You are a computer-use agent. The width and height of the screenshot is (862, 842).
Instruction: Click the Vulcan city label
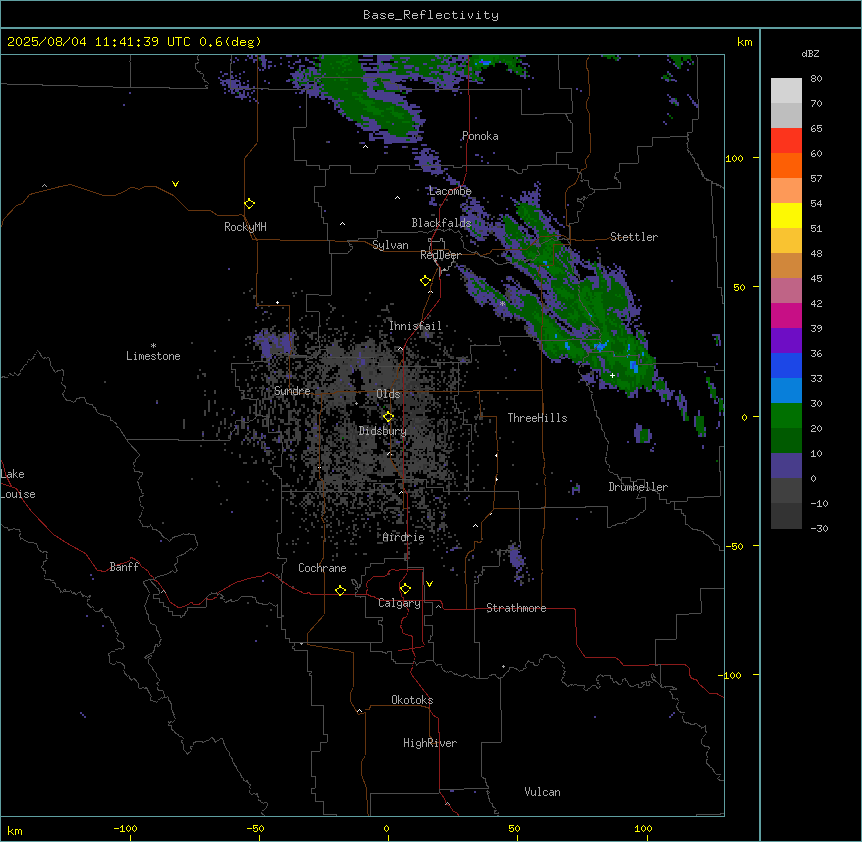542,792
